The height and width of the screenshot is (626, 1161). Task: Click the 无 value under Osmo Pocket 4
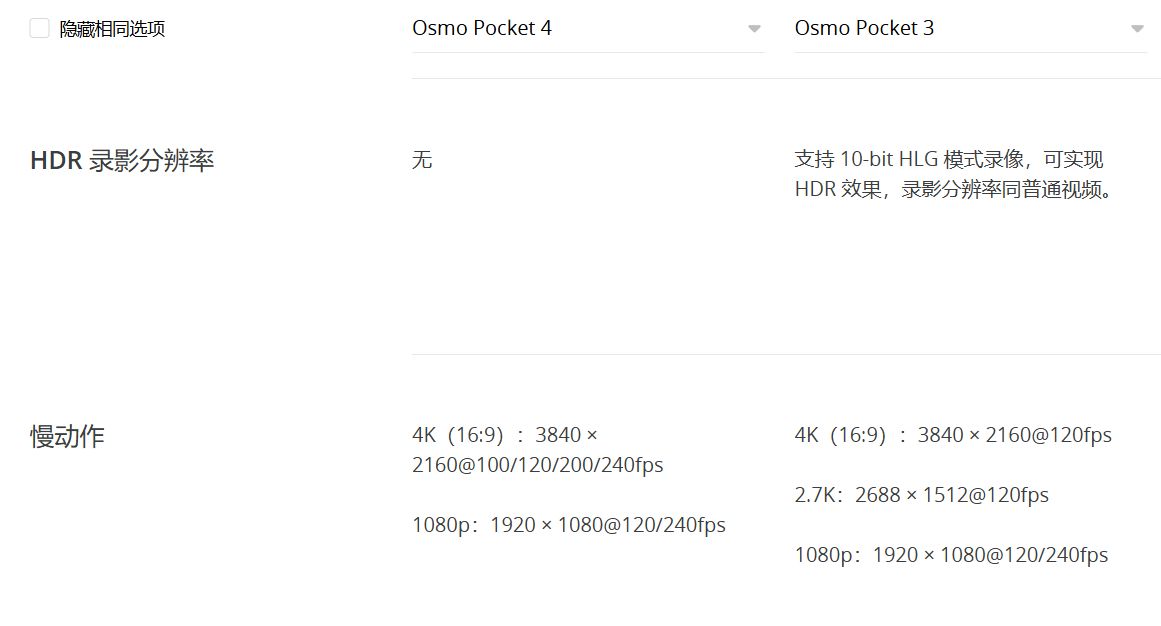[x=422, y=160]
